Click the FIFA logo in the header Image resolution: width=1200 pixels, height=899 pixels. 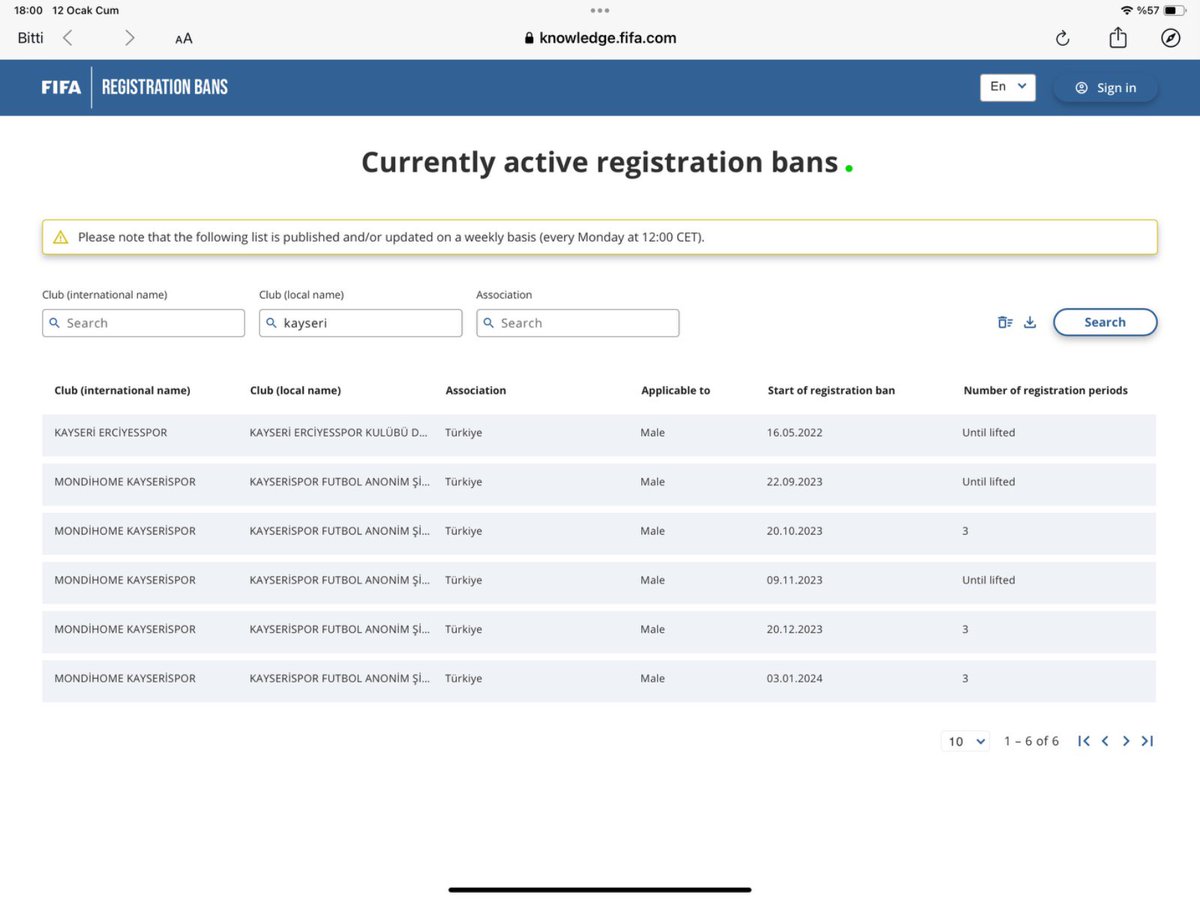(x=61, y=87)
